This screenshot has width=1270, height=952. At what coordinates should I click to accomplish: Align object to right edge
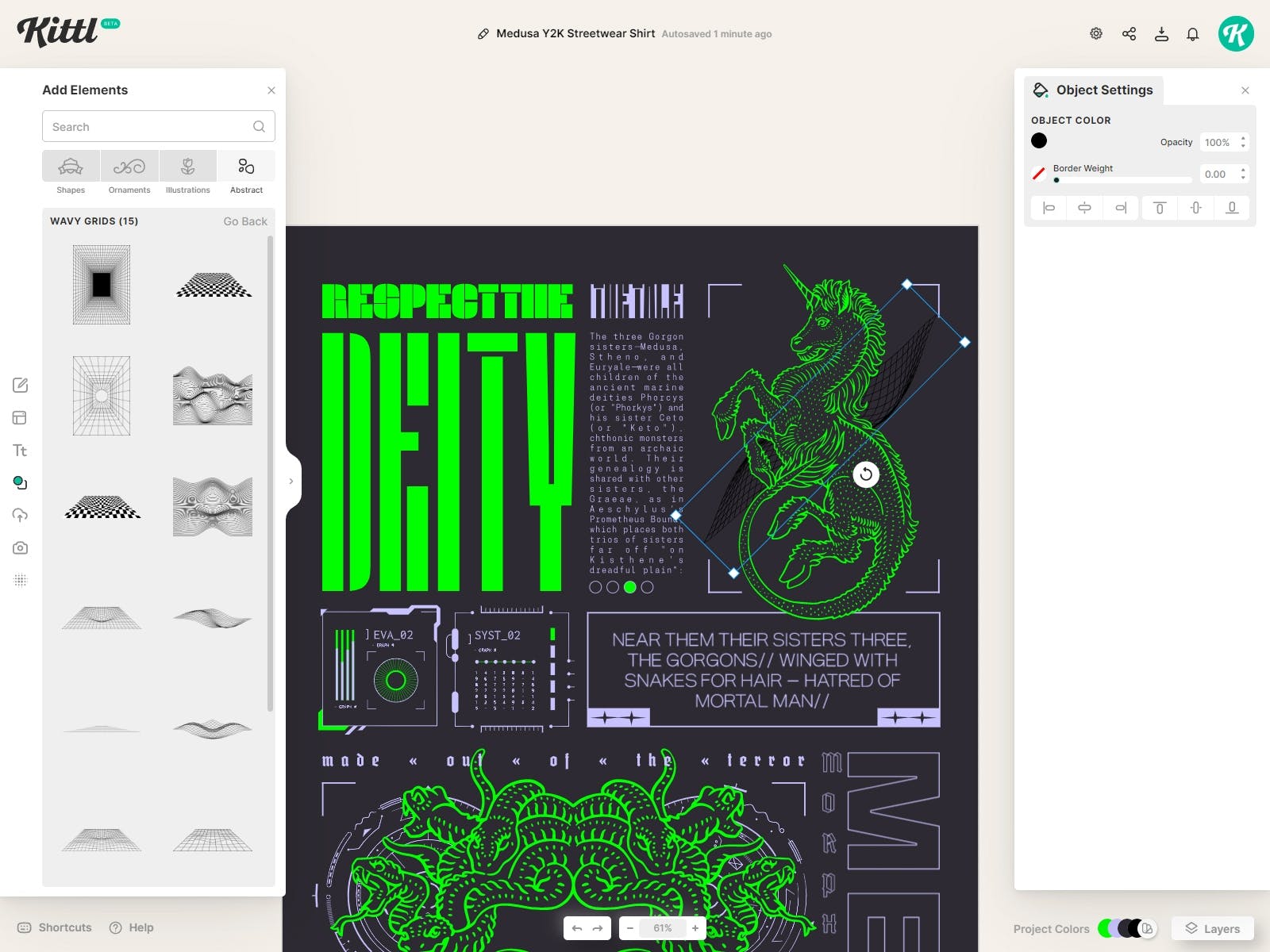coord(1121,208)
